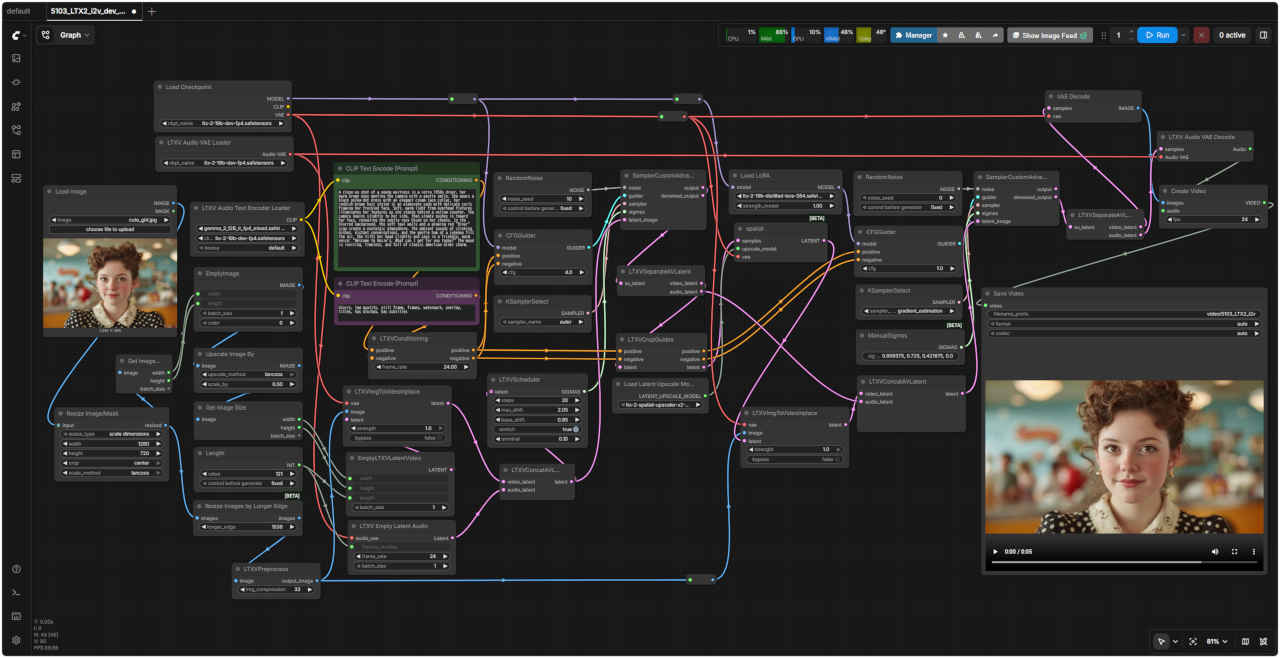Open the settings gear in left sidebar
This screenshot has width=1280, height=658.
pyautogui.click(x=16, y=640)
